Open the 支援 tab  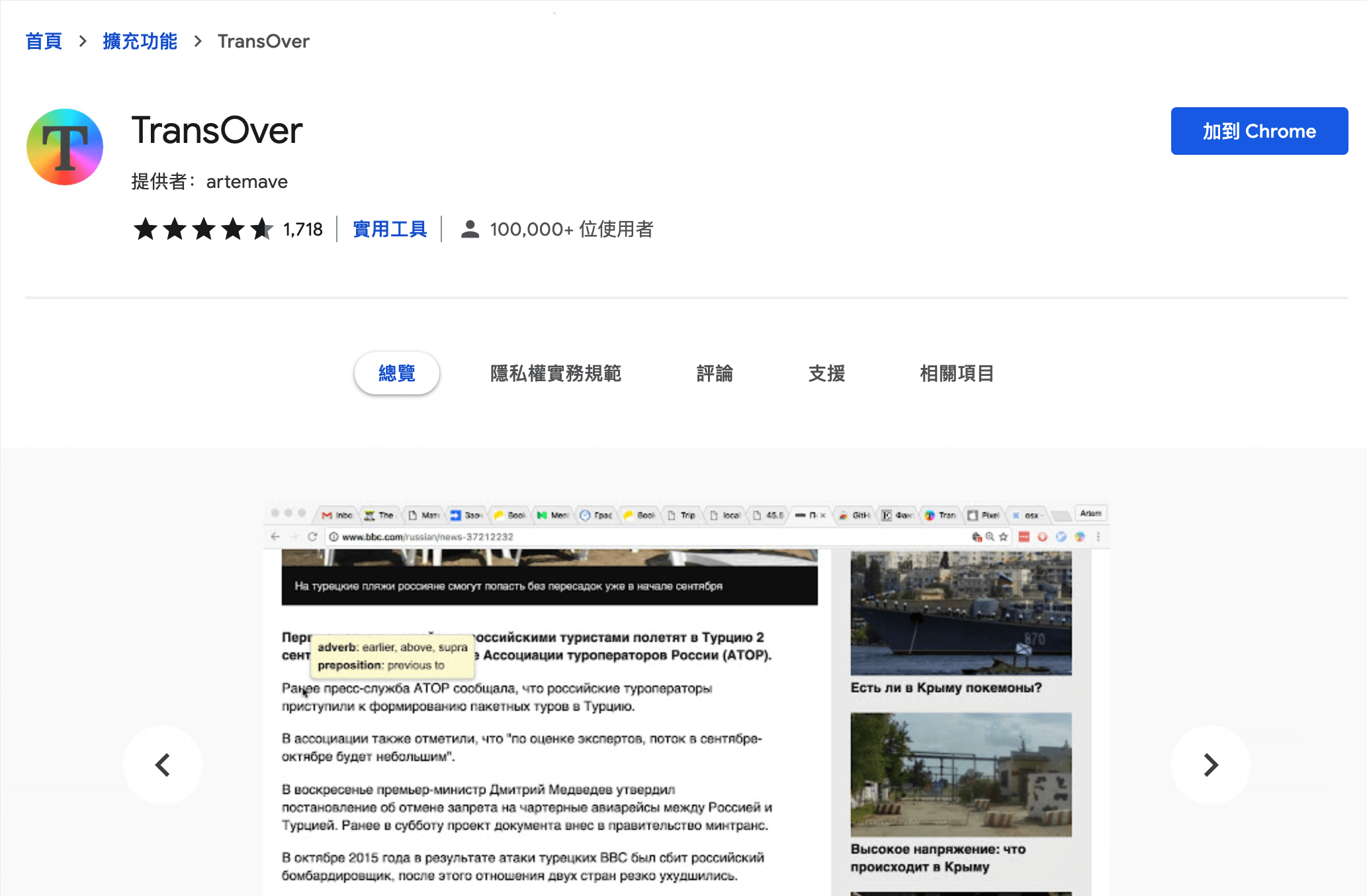[x=826, y=373]
